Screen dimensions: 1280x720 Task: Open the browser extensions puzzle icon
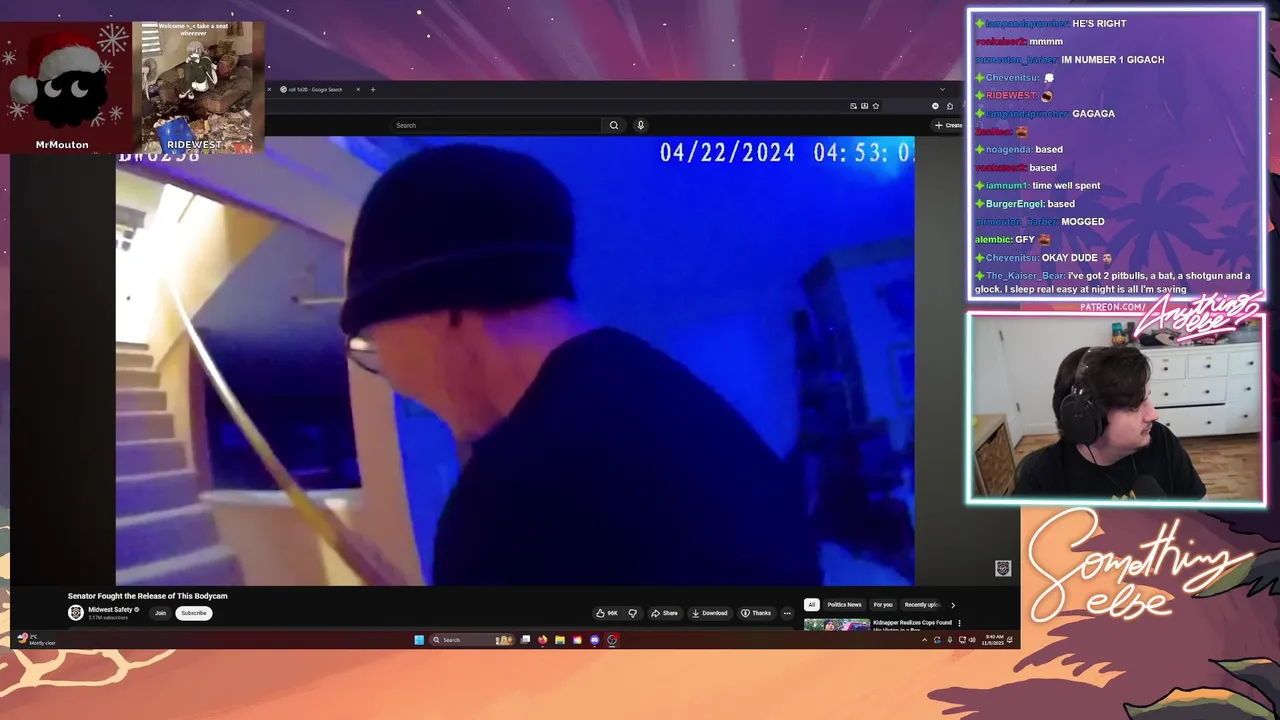click(x=950, y=106)
